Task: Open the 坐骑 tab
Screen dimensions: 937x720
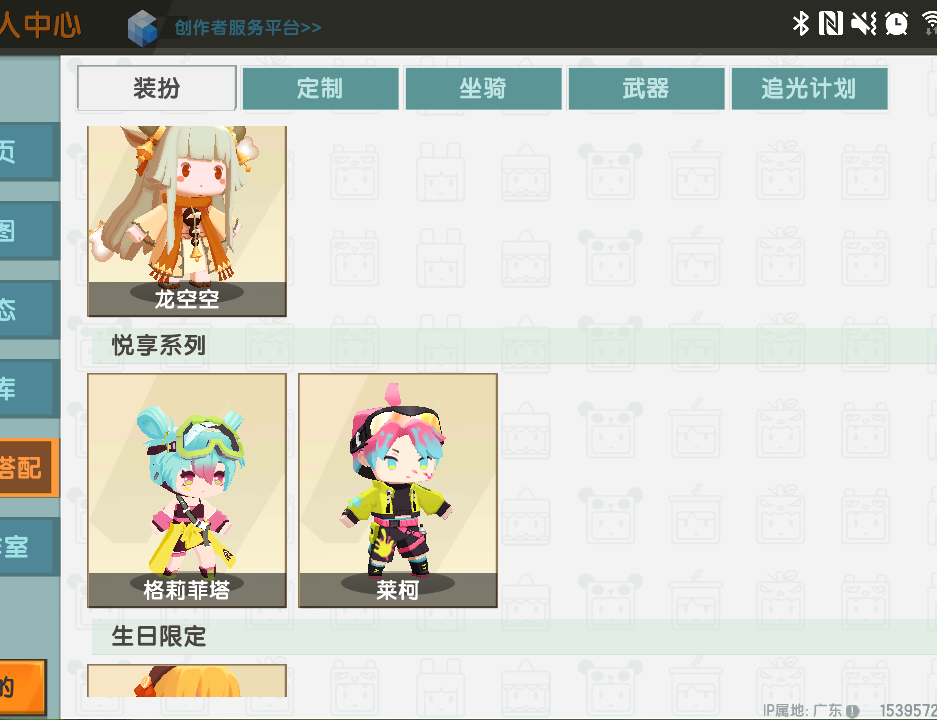Action: click(x=483, y=88)
